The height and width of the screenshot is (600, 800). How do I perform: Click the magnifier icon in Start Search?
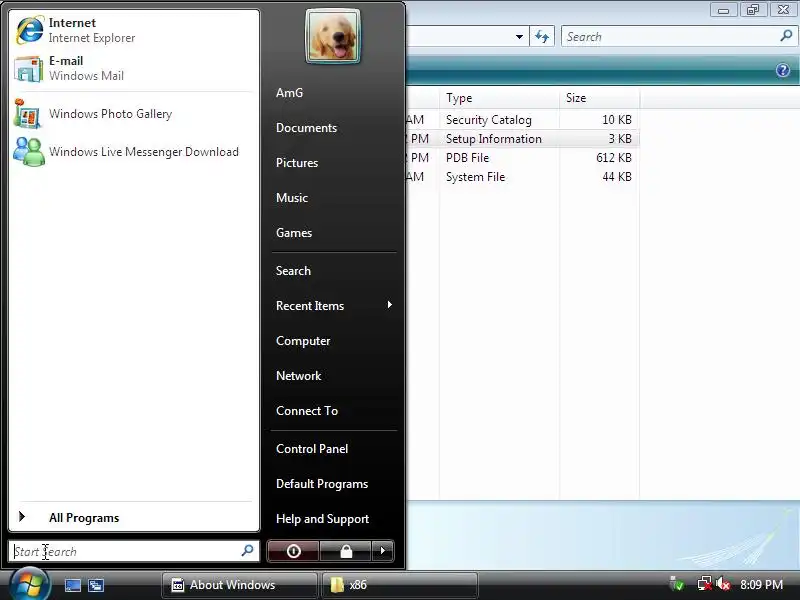tap(247, 551)
